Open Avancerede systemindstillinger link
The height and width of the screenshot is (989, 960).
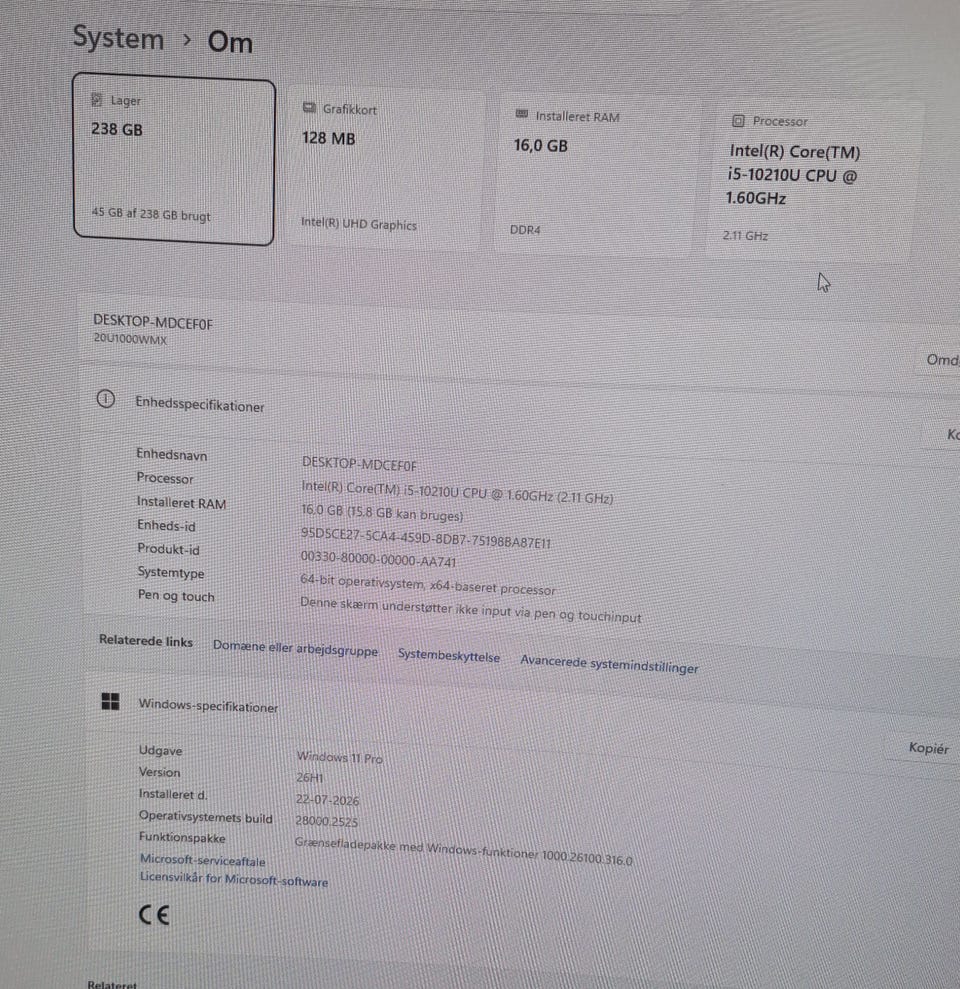click(609, 665)
